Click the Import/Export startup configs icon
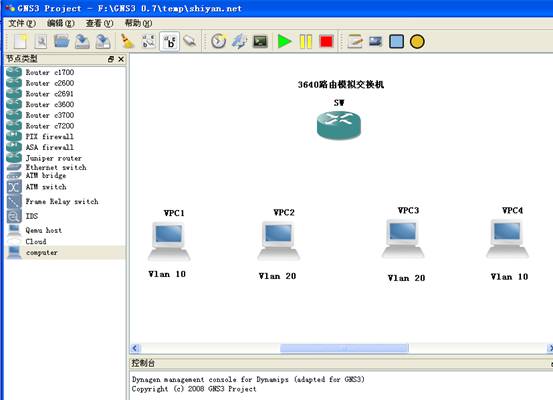This screenshot has height=400, width=553. point(239,42)
